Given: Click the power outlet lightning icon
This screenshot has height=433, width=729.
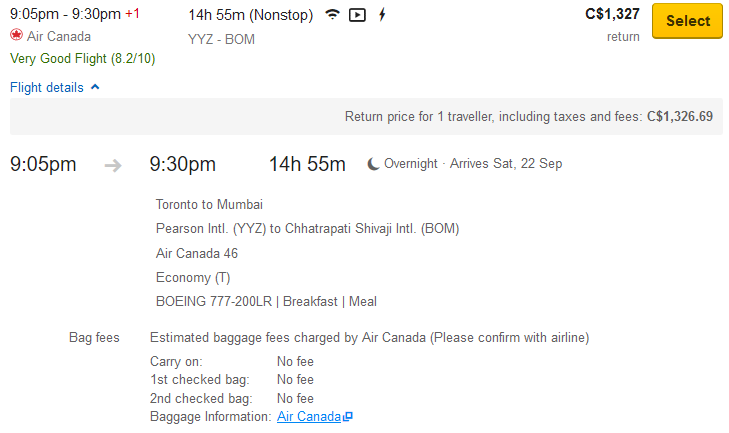Looking at the screenshot, I should click(x=382, y=16).
